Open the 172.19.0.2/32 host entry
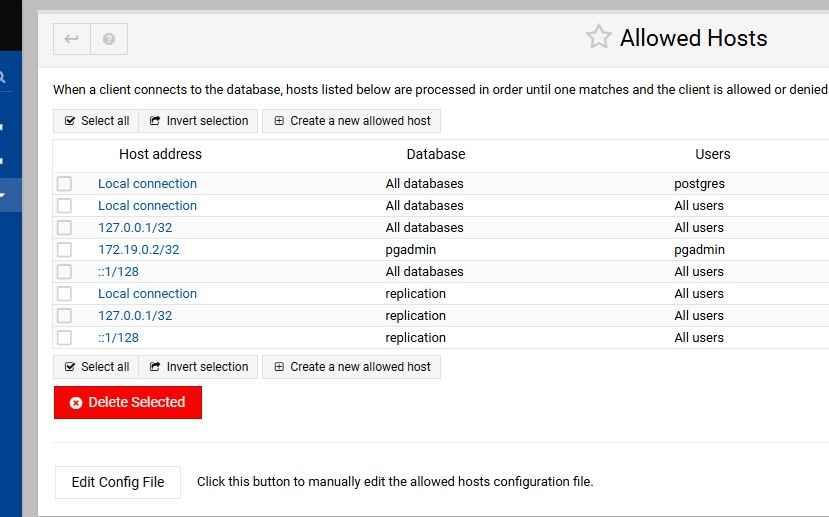The height and width of the screenshot is (517, 829). pos(138,250)
